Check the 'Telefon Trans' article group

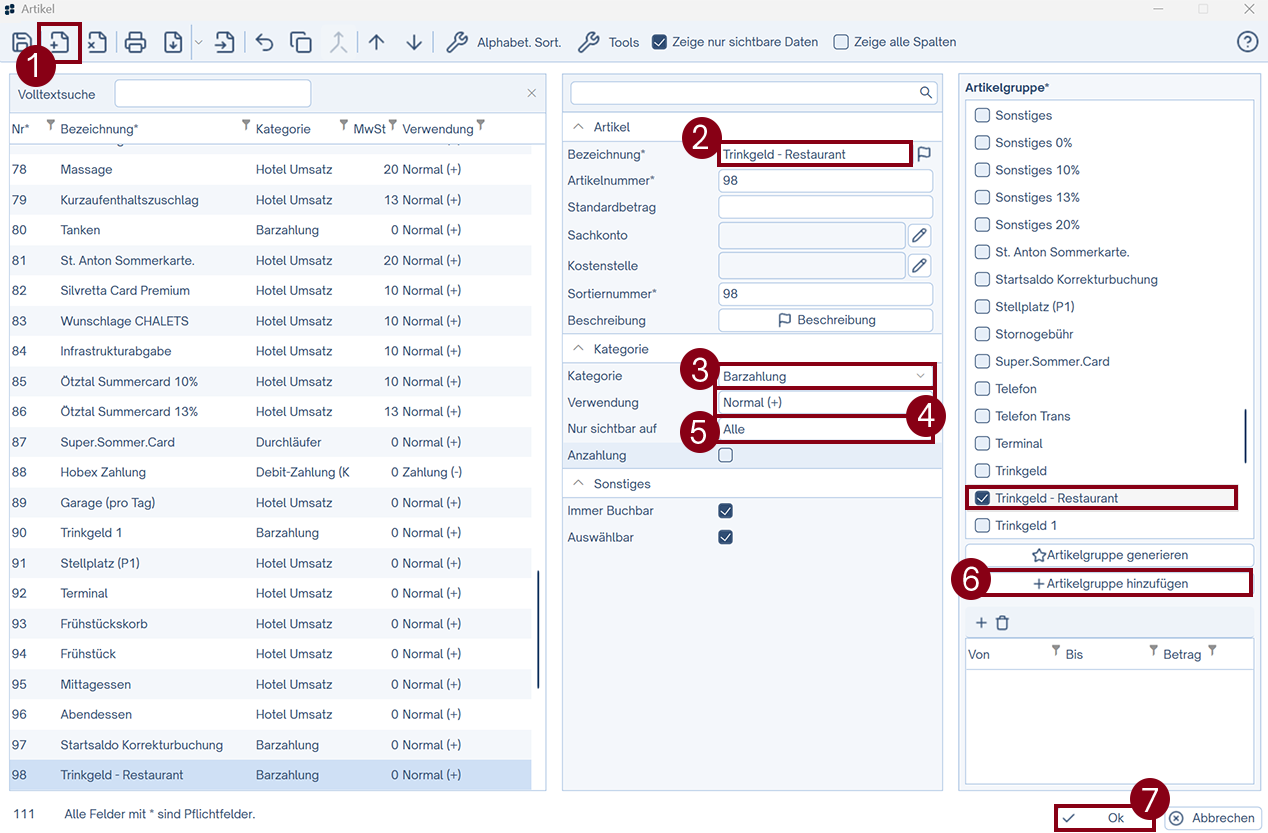(983, 416)
